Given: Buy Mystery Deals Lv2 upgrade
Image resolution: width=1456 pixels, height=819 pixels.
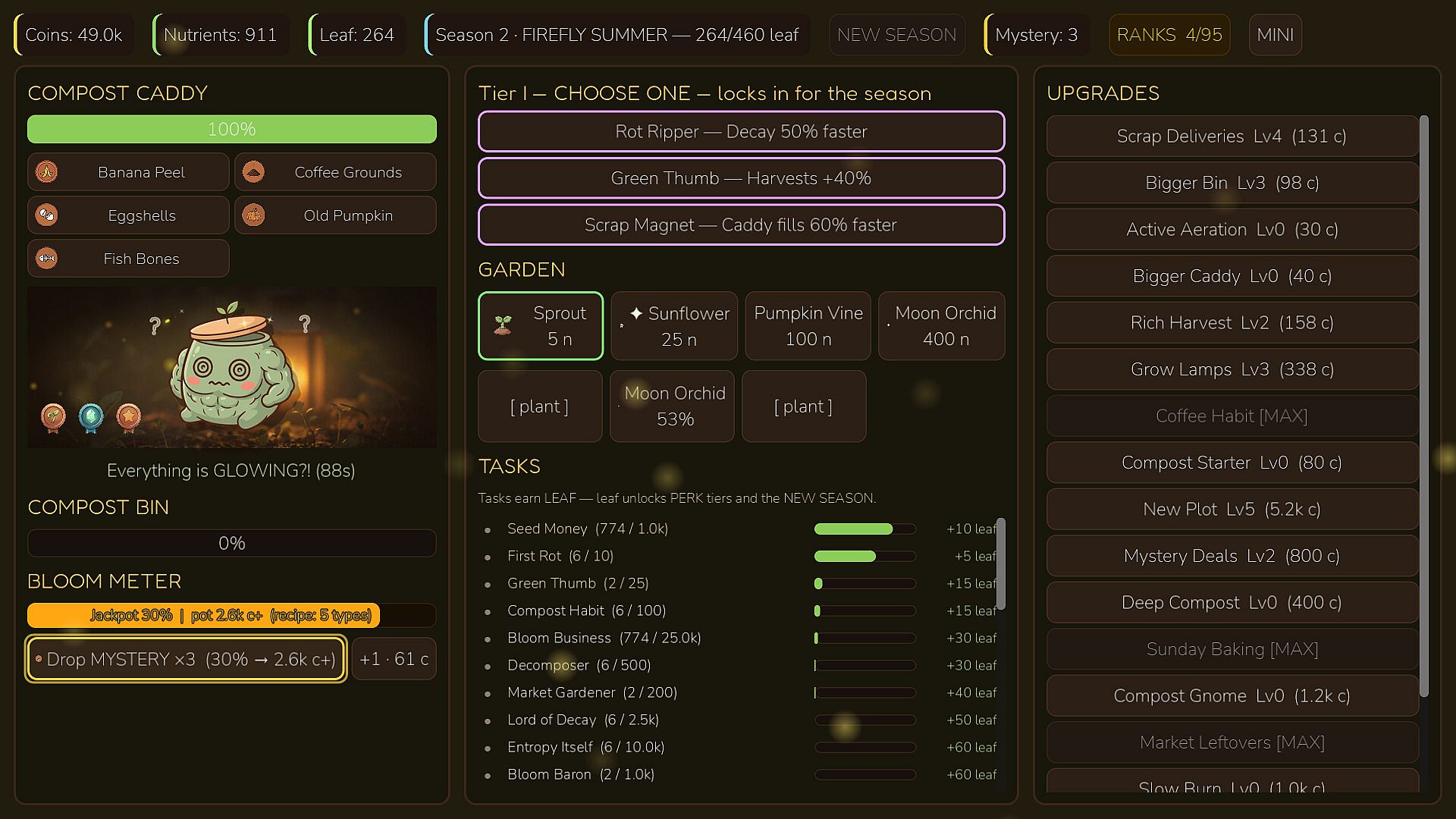Looking at the screenshot, I should click(x=1232, y=556).
